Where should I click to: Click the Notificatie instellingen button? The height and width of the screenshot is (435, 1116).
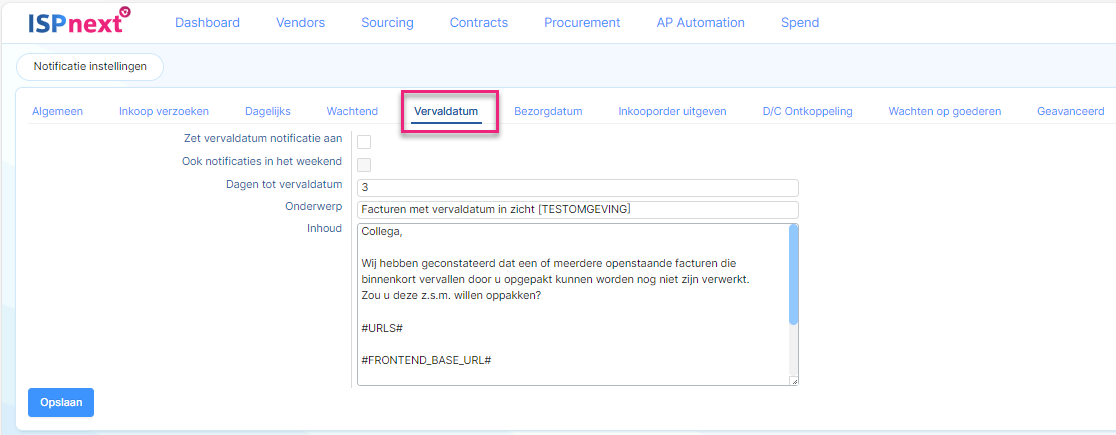[x=90, y=66]
